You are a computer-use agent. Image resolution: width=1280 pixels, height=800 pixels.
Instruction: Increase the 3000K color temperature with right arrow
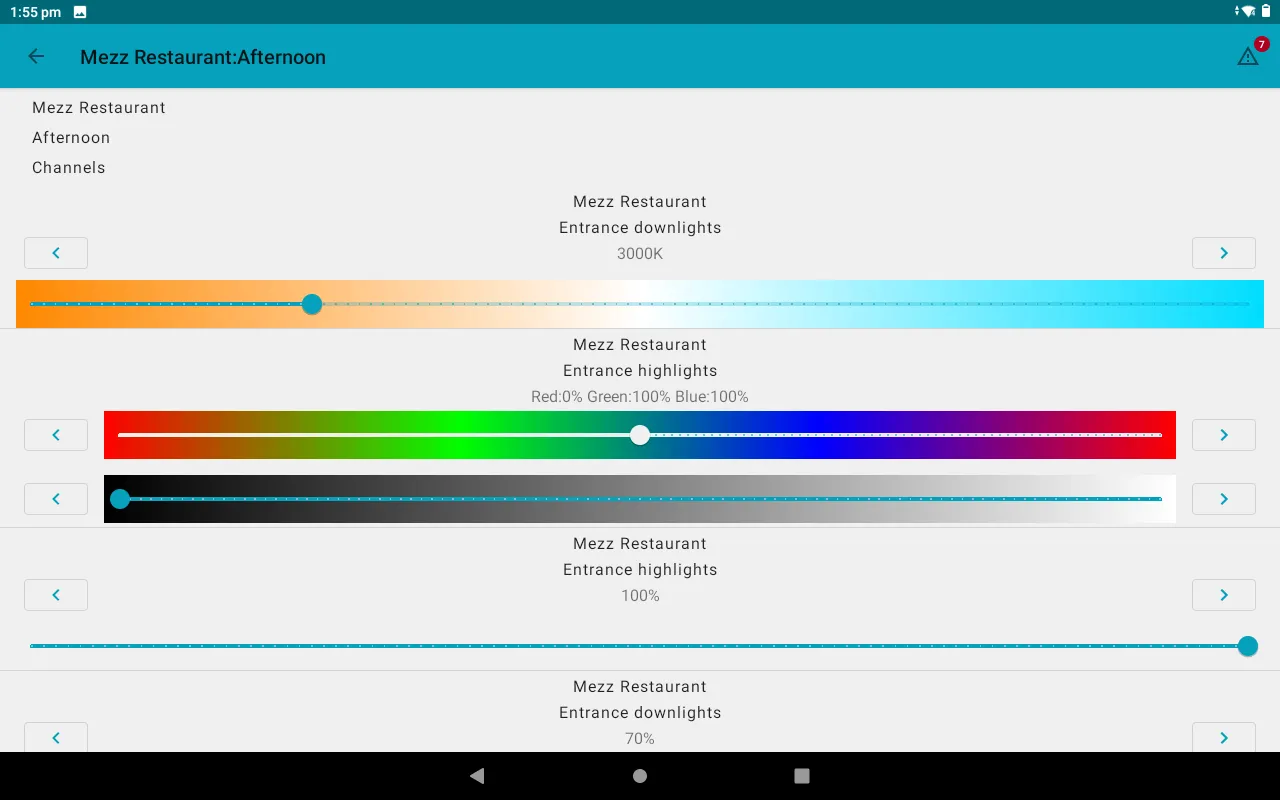click(1224, 253)
